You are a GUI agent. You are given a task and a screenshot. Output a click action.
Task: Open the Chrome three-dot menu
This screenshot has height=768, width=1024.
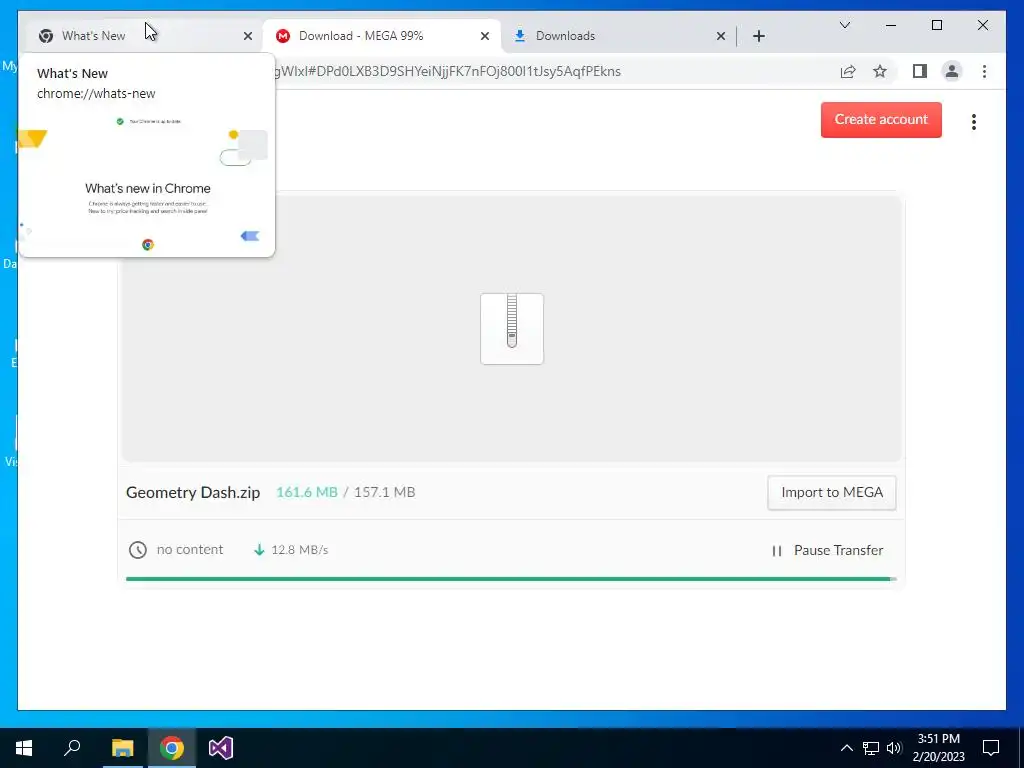(x=984, y=71)
